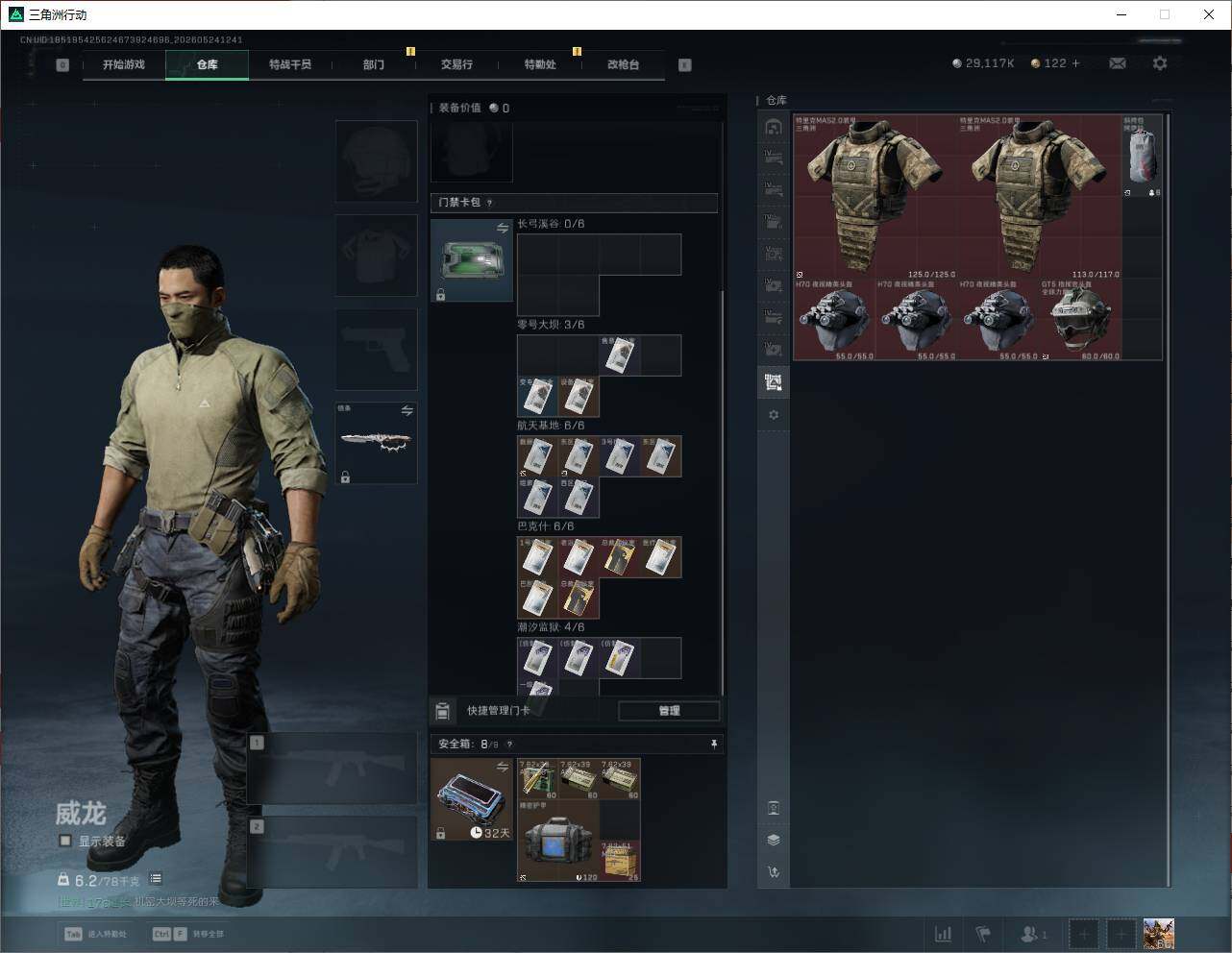Click the Ctrl F 转移全部 shortcut
The height and width of the screenshot is (953, 1232).
click(188, 934)
